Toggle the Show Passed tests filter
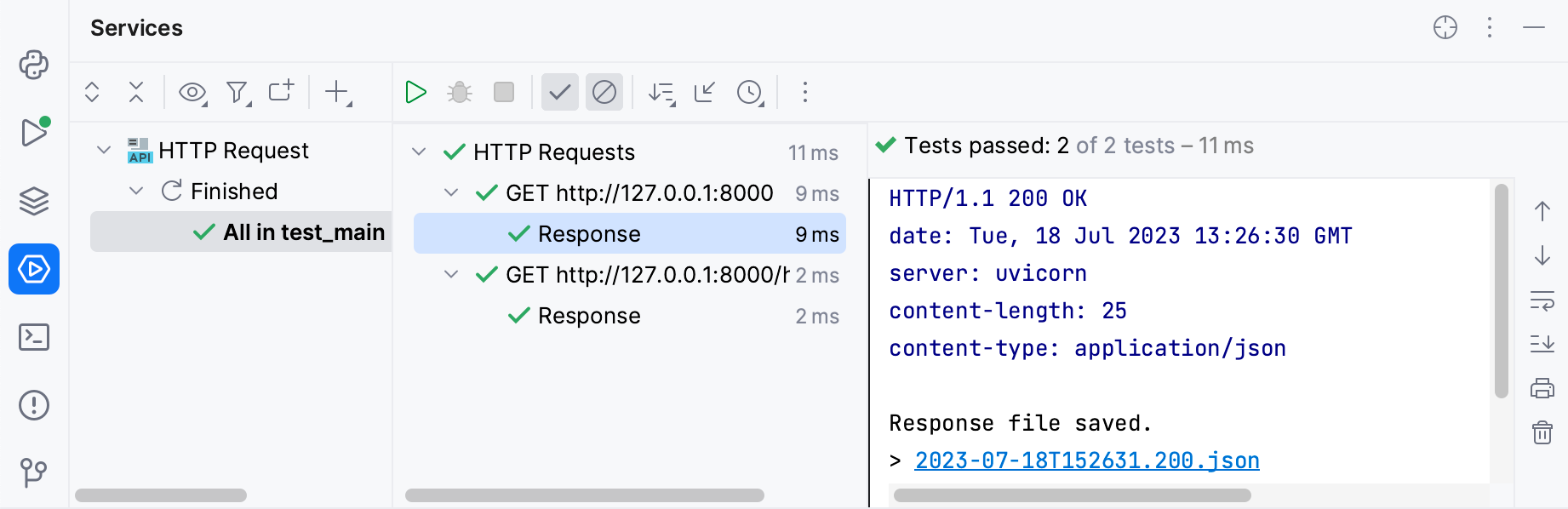 (559, 92)
